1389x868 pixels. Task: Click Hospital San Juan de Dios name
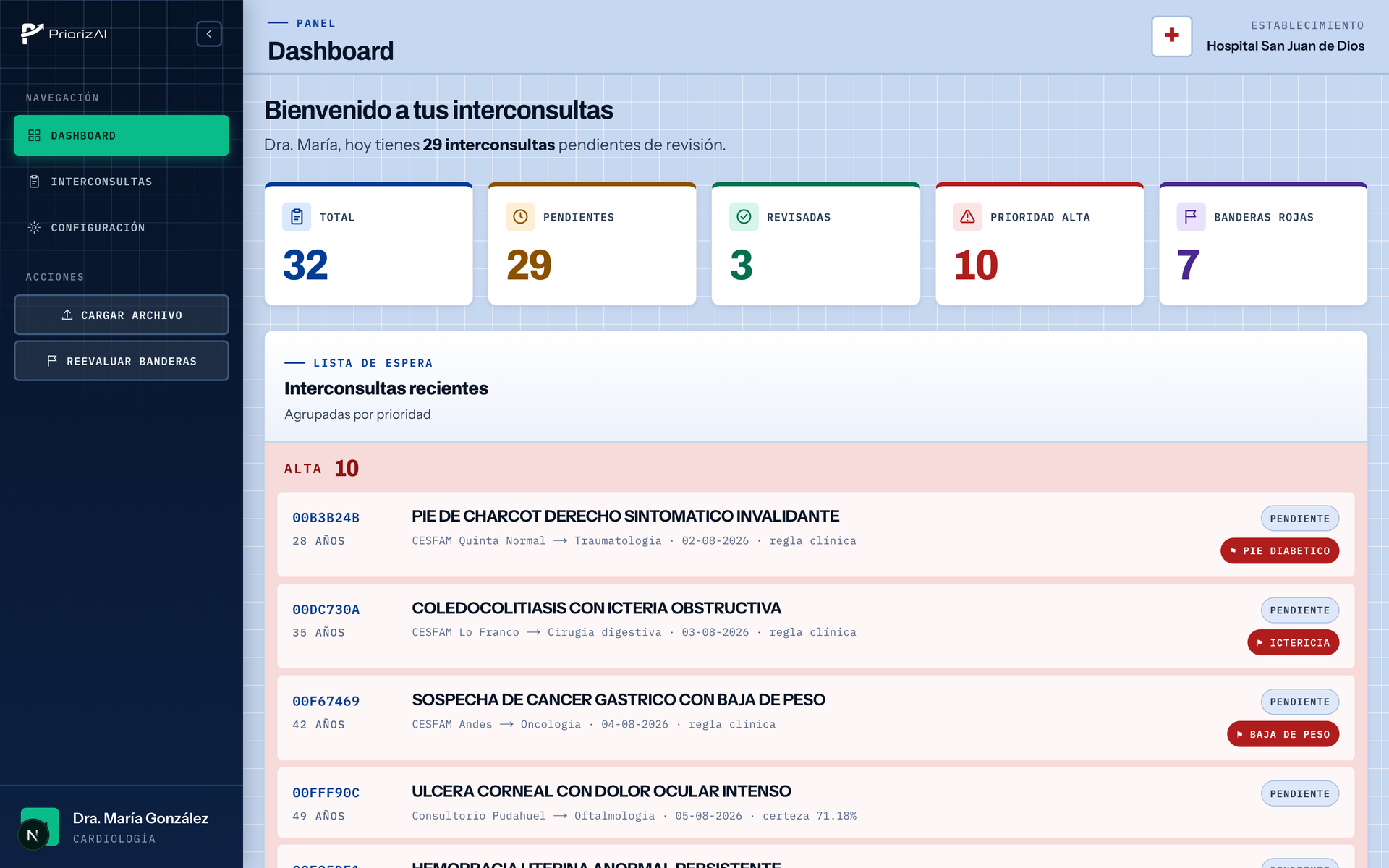pyautogui.click(x=1286, y=46)
